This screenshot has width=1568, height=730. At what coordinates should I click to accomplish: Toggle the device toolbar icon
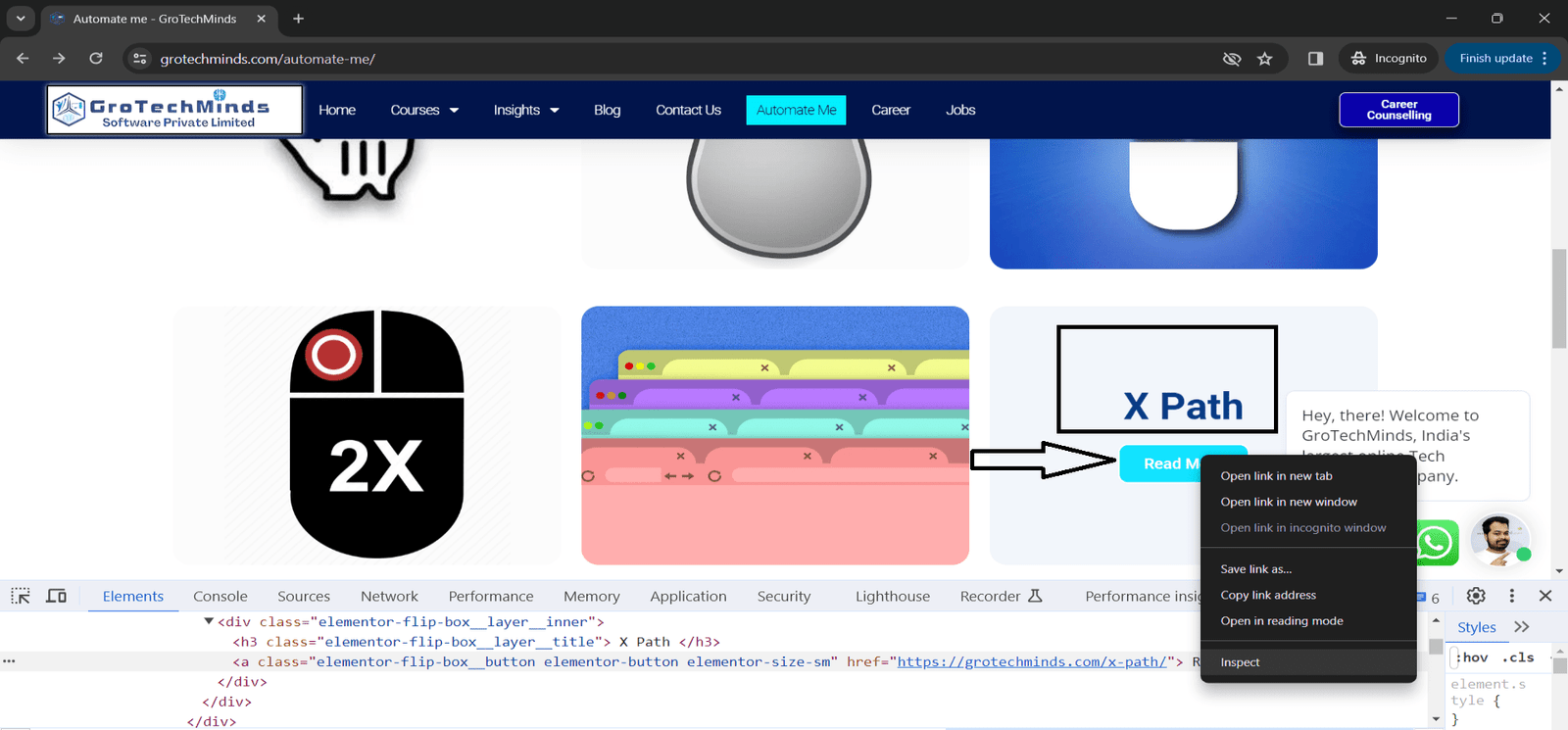tap(57, 596)
